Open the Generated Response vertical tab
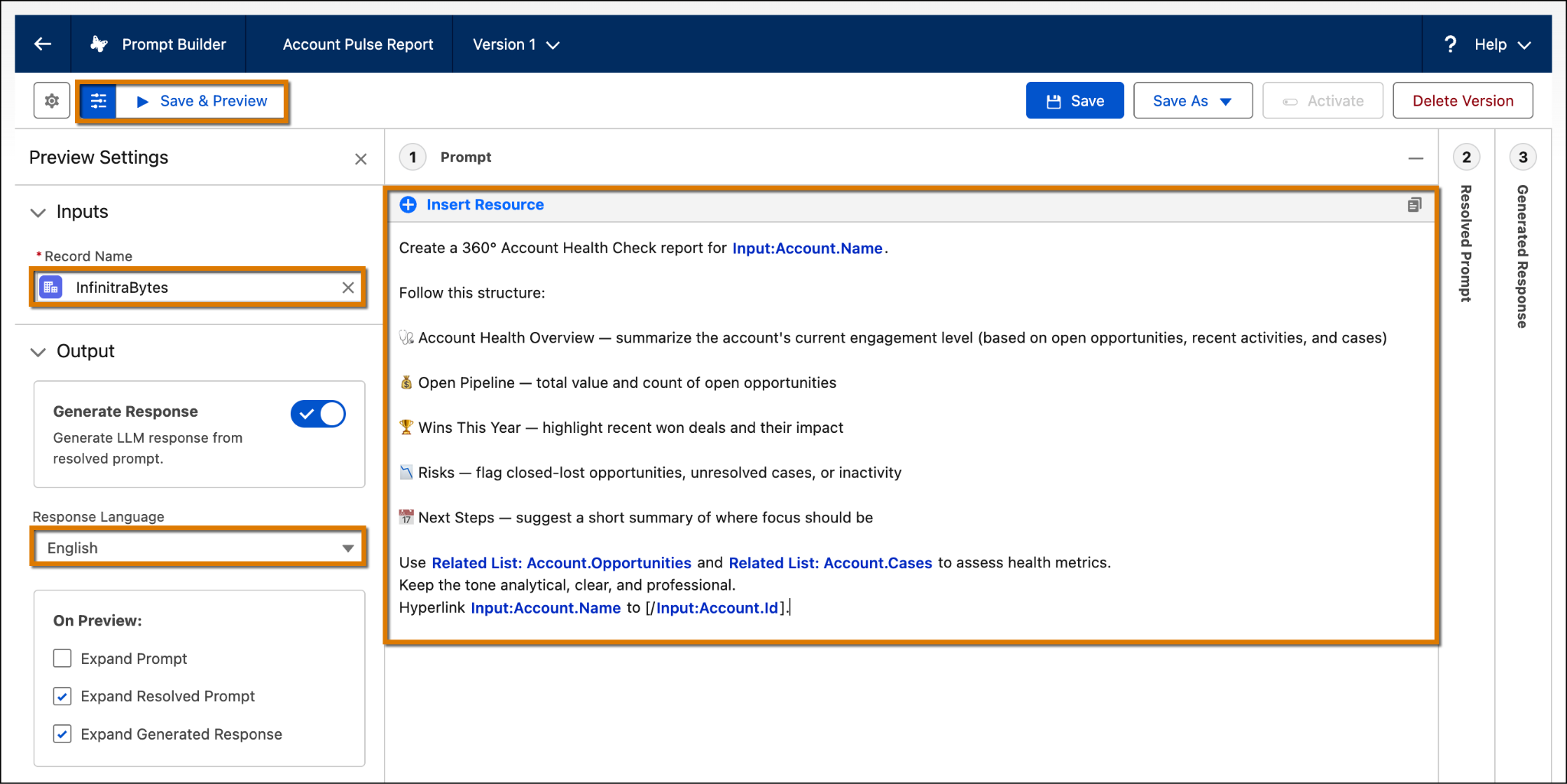Screen dimensions: 1567x784 1523,257
